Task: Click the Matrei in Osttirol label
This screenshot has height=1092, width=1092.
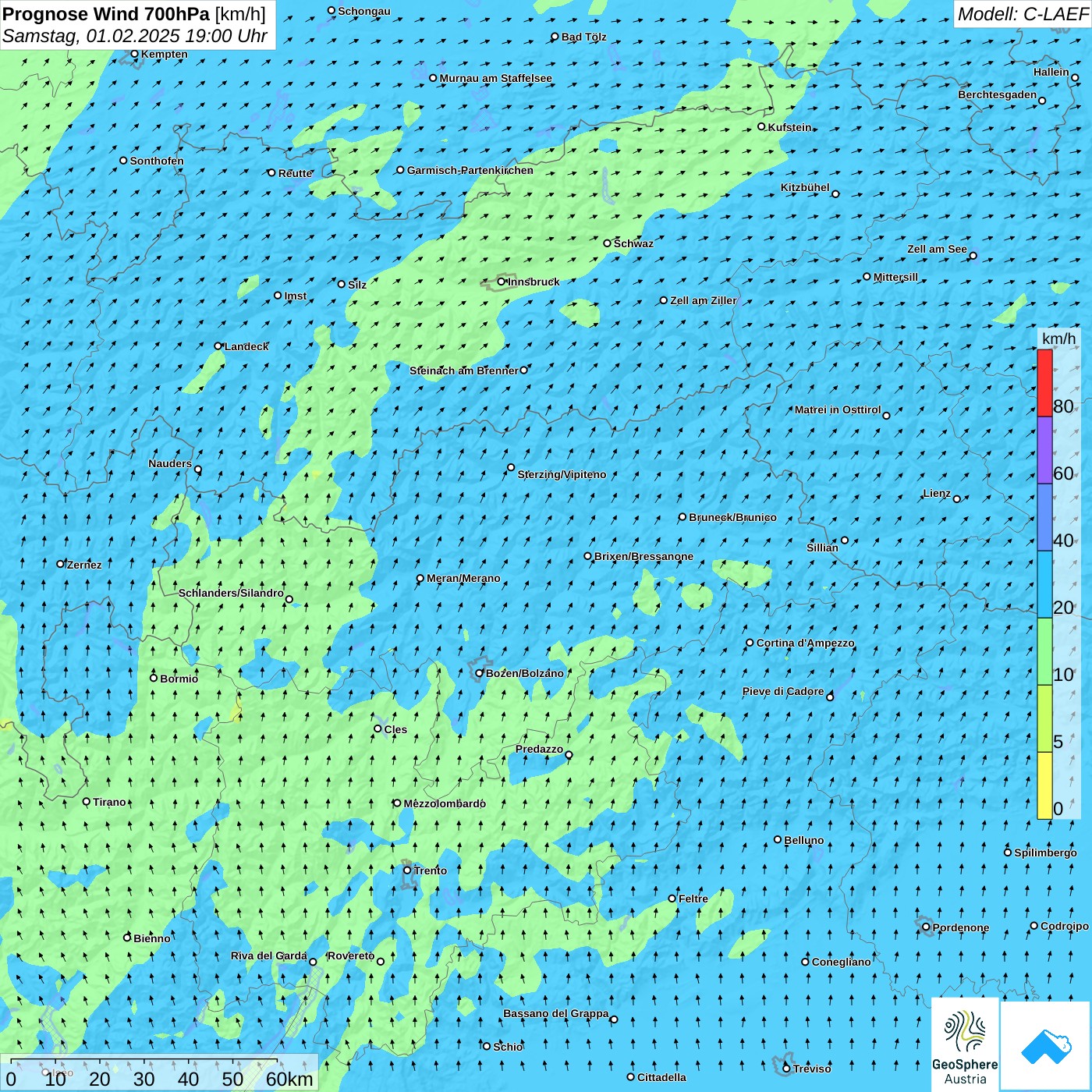Action: click(x=838, y=410)
